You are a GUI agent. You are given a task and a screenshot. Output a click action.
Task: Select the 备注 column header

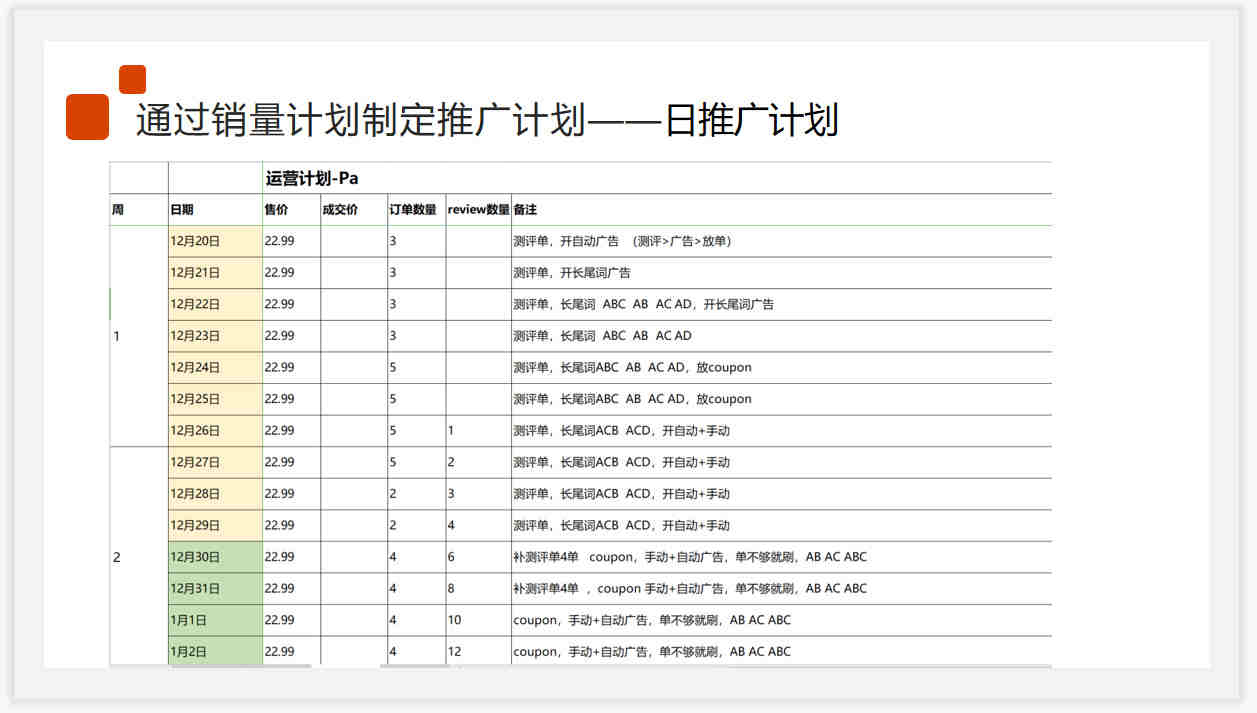[x=525, y=210]
